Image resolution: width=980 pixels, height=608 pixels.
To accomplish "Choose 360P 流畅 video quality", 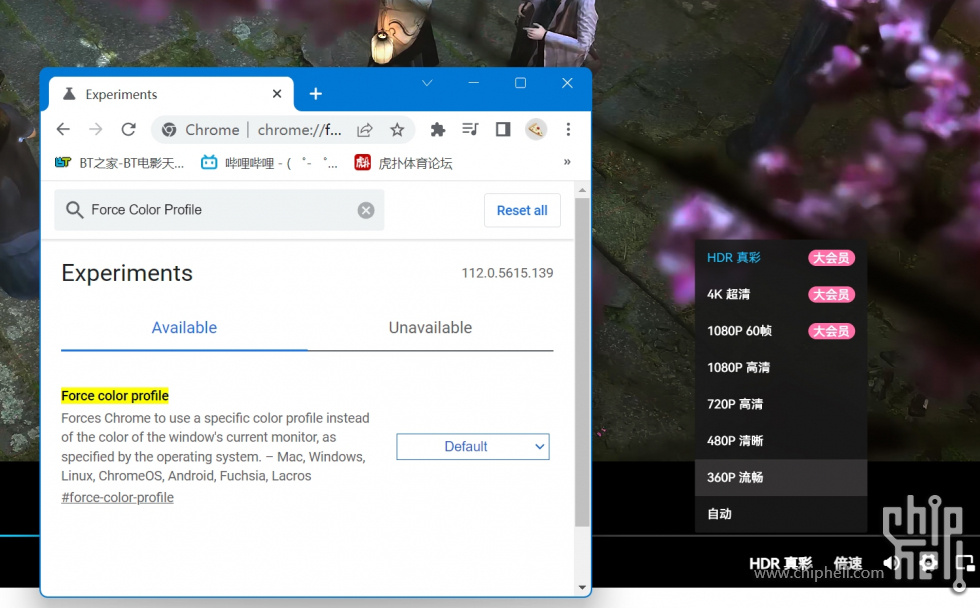I will point(781,477).
